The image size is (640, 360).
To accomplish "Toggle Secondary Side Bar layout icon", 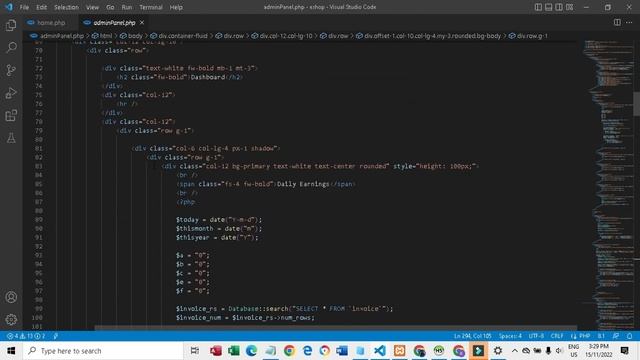I will pyautogui.click(x=559, y=7).
